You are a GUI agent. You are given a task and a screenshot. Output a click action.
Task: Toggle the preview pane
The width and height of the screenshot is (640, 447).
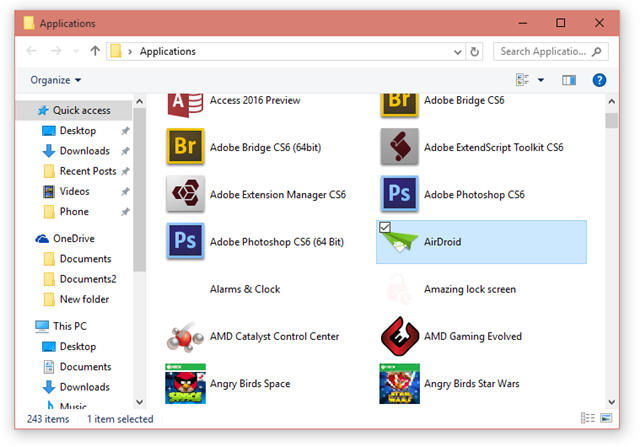(569, 80)
